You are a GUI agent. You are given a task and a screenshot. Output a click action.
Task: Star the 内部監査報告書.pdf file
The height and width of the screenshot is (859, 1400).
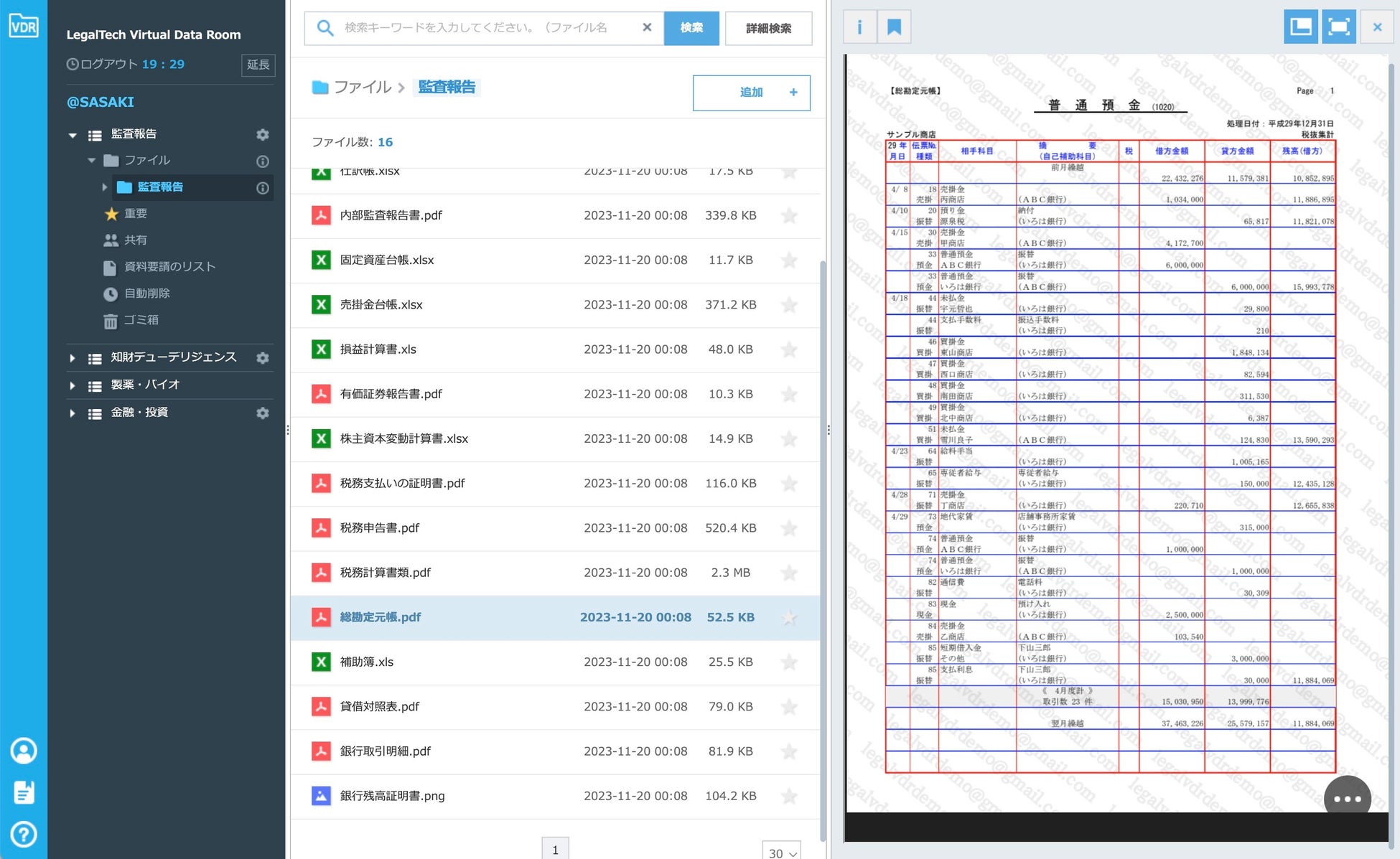(789, 215)
